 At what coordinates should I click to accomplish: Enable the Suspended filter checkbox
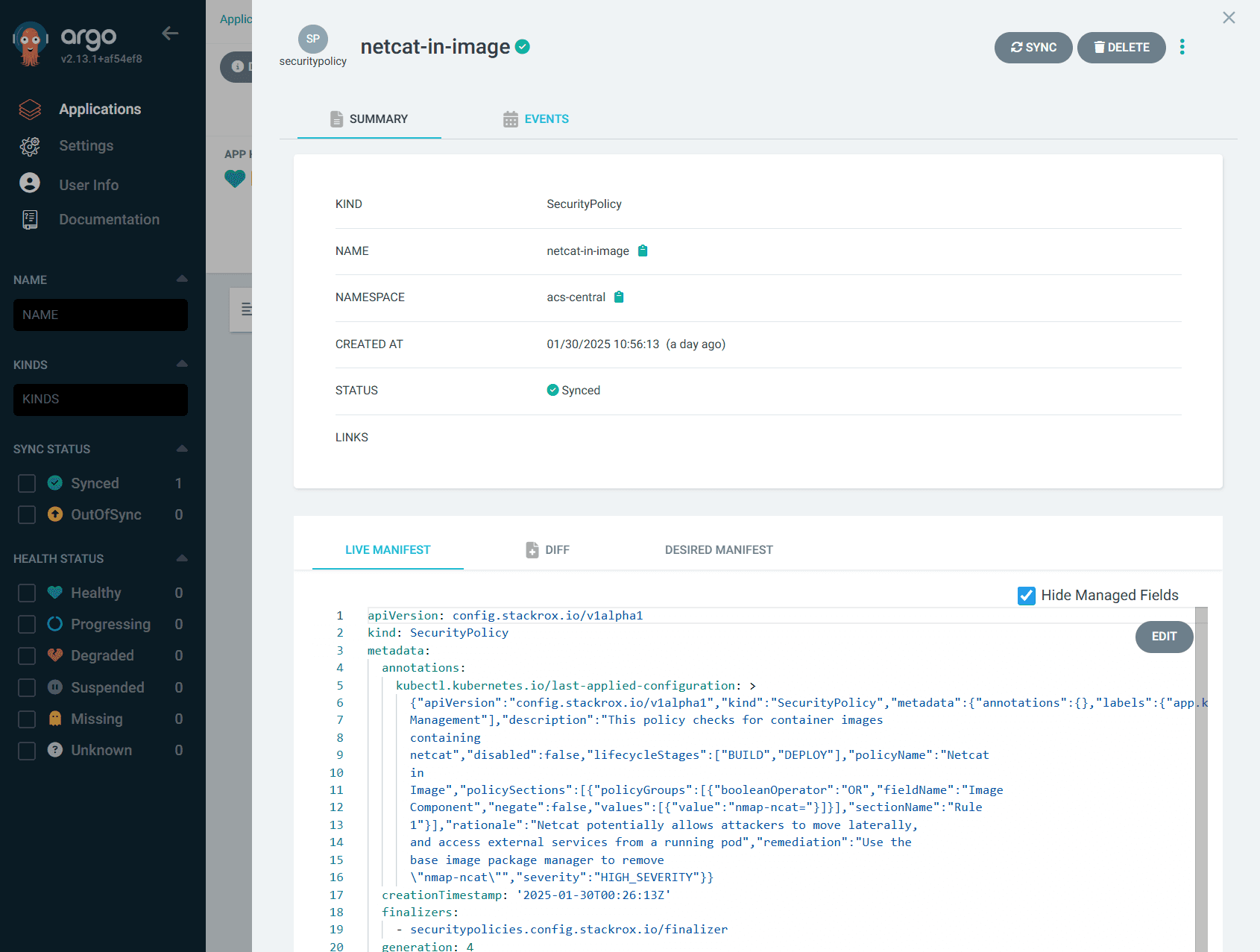[27, 688]
